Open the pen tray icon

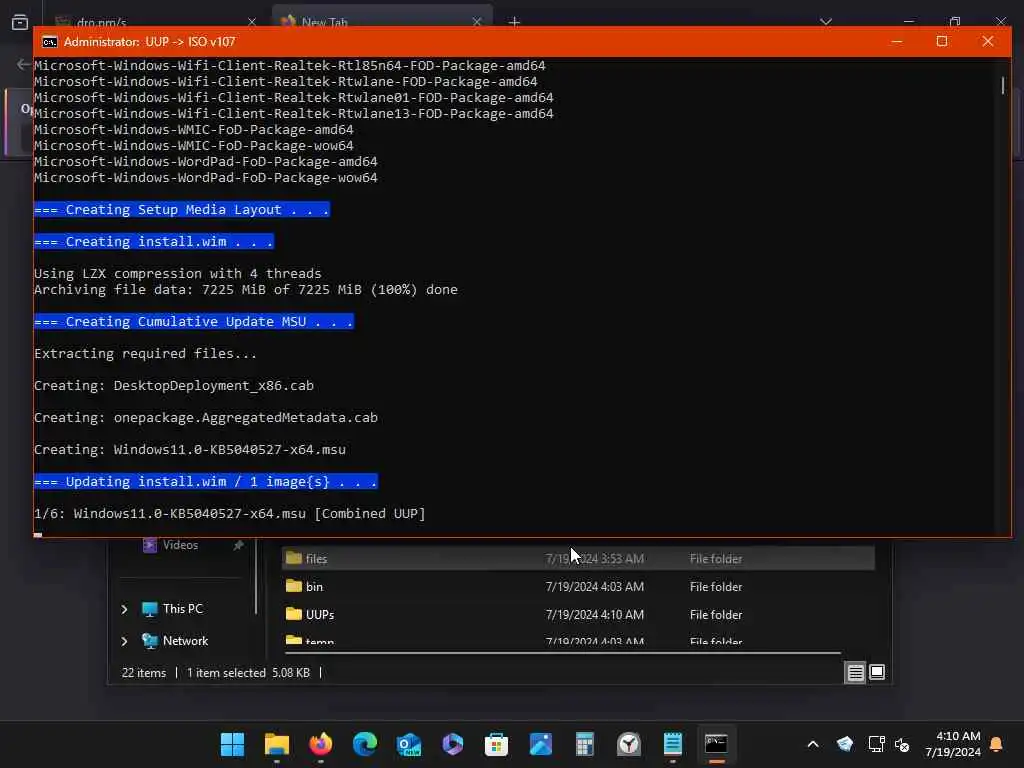[x=844, y=744]
